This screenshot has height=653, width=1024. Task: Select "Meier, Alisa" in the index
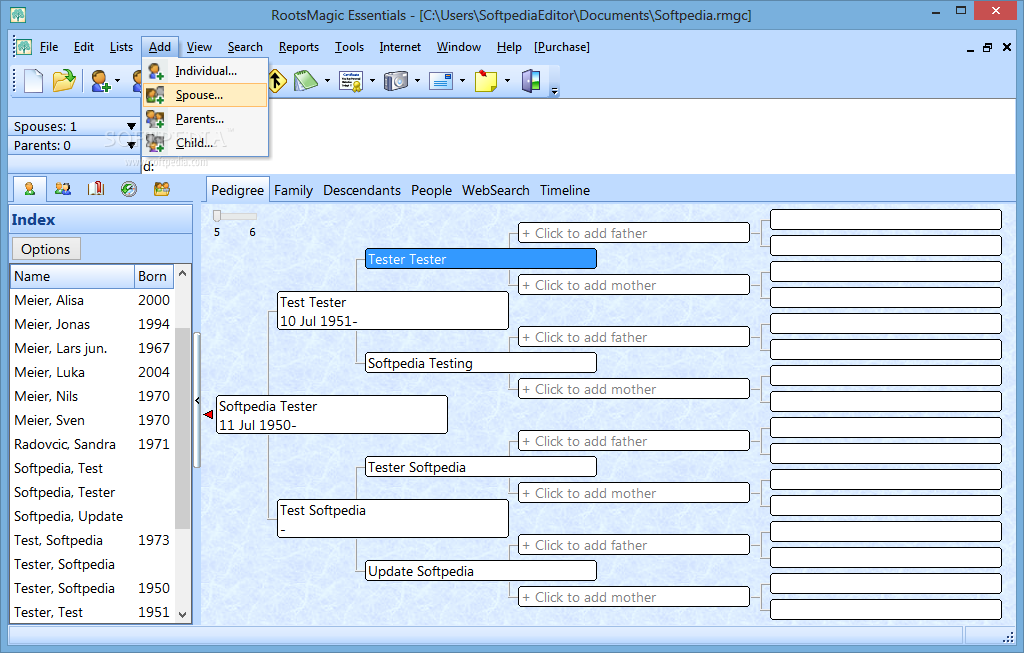(92, 300)
